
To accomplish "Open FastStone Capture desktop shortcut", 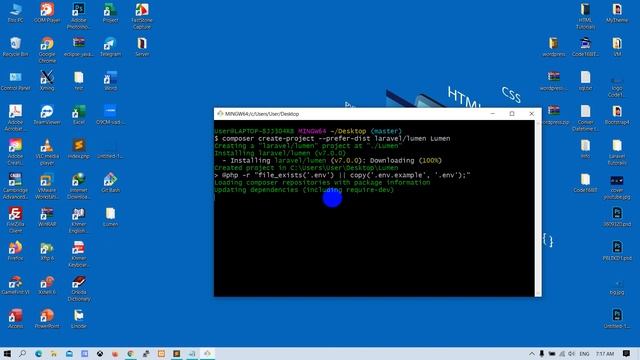I will click(142, 16).
